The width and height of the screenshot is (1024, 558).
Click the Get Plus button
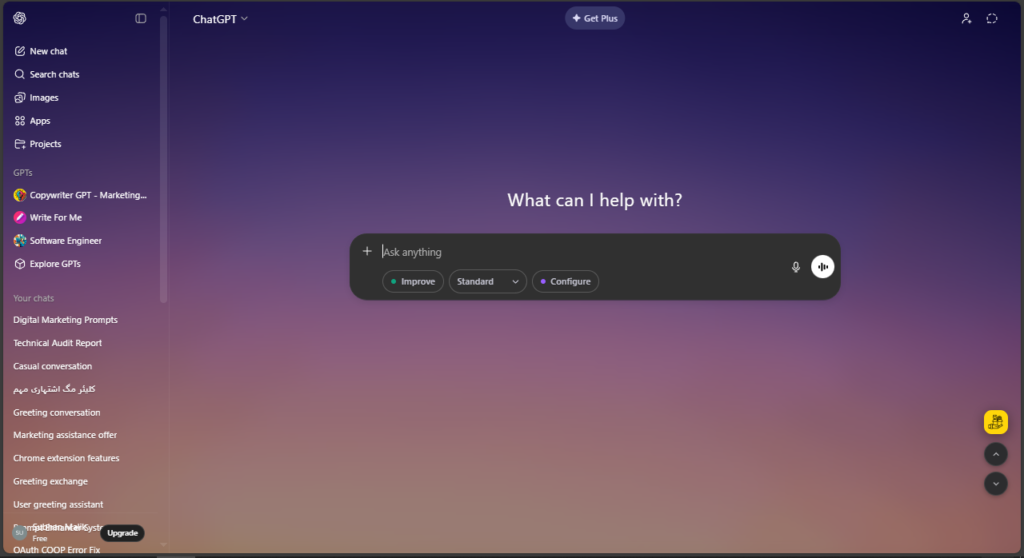[x=595, y=18]
